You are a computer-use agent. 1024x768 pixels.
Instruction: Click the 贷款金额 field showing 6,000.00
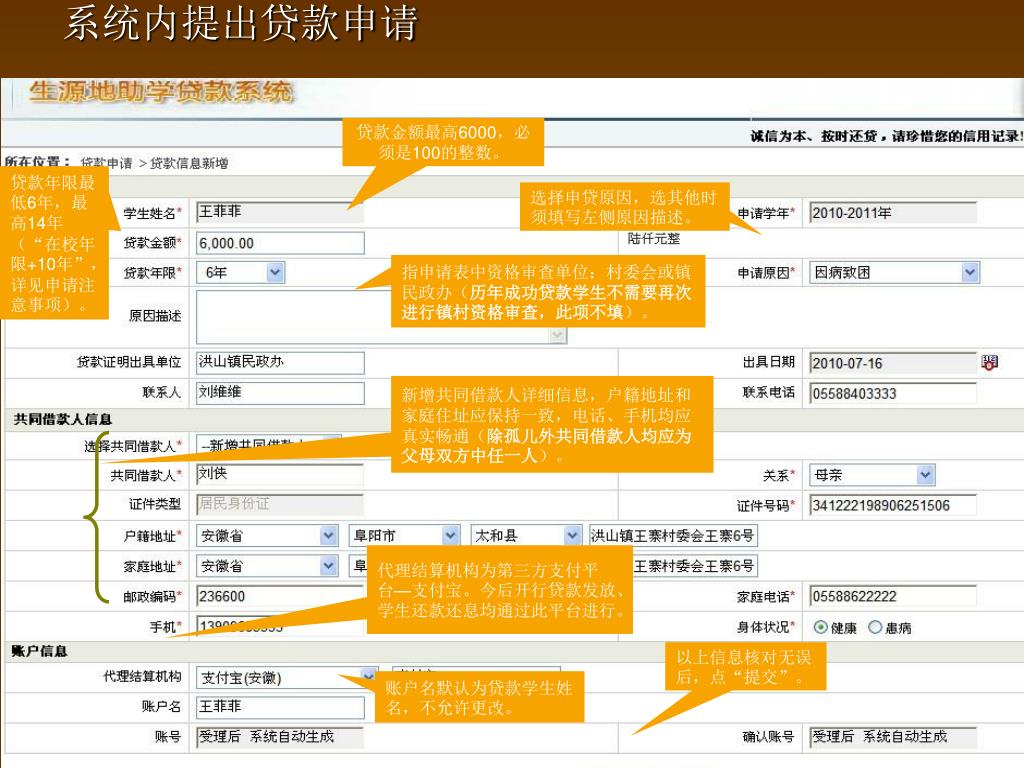click(x=280, y=243)
